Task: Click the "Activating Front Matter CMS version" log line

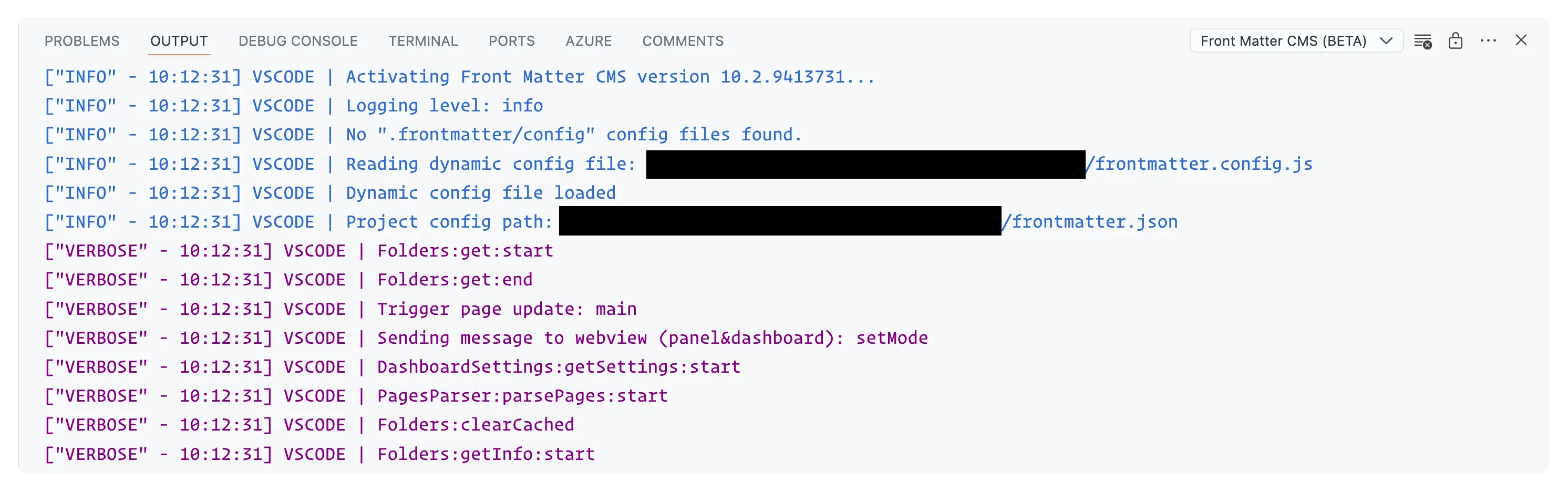Action: pos(610,77)
